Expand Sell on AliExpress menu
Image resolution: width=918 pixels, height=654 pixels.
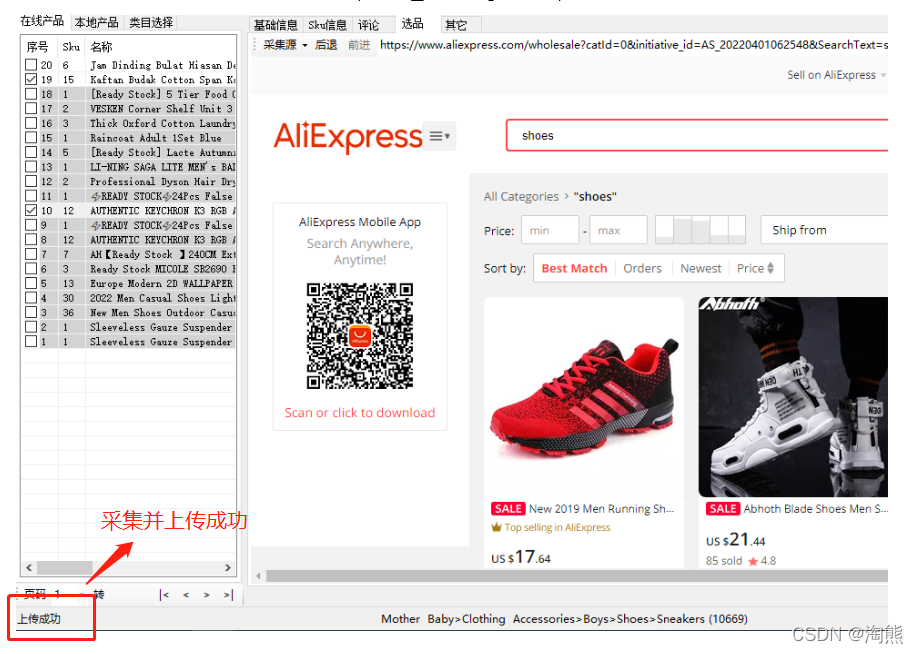tap(836, 75)
